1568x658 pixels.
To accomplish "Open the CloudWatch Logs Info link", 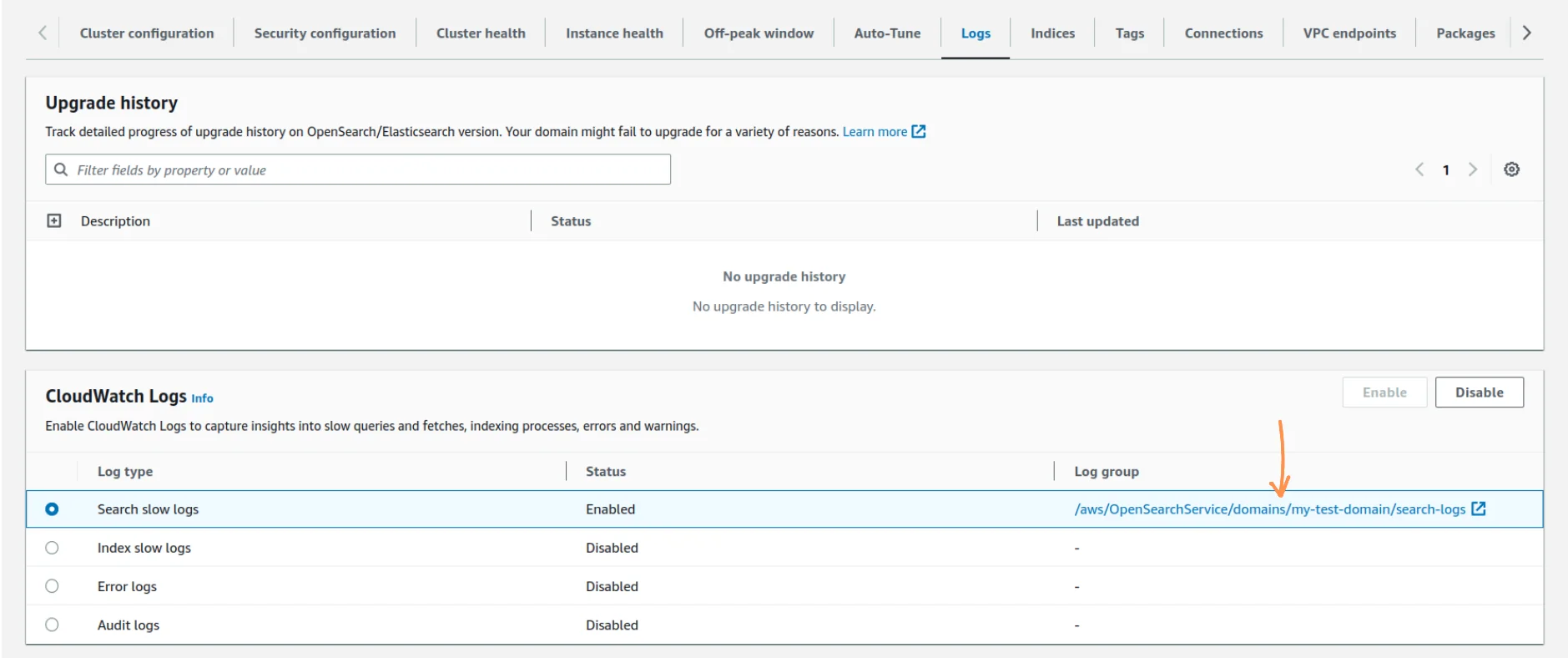I will (202, 398).
